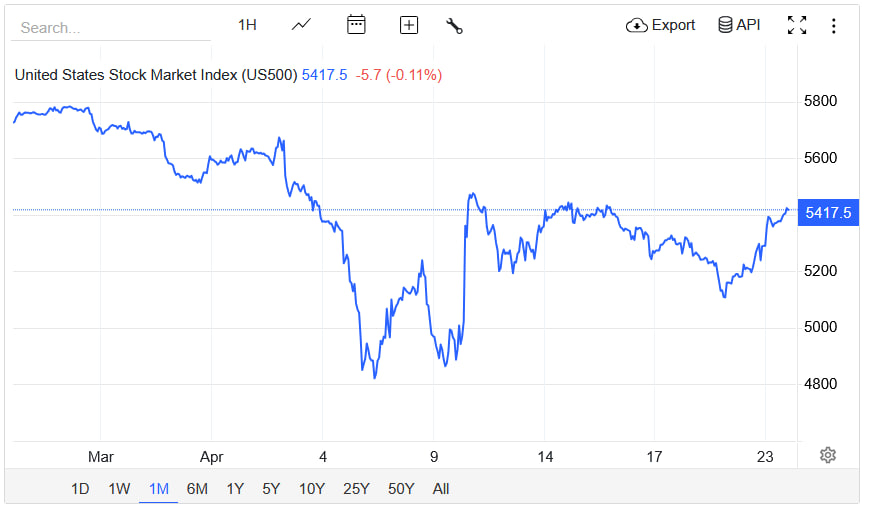Select the 1W time range
This screenshot has height=519, width=871.
119,489
